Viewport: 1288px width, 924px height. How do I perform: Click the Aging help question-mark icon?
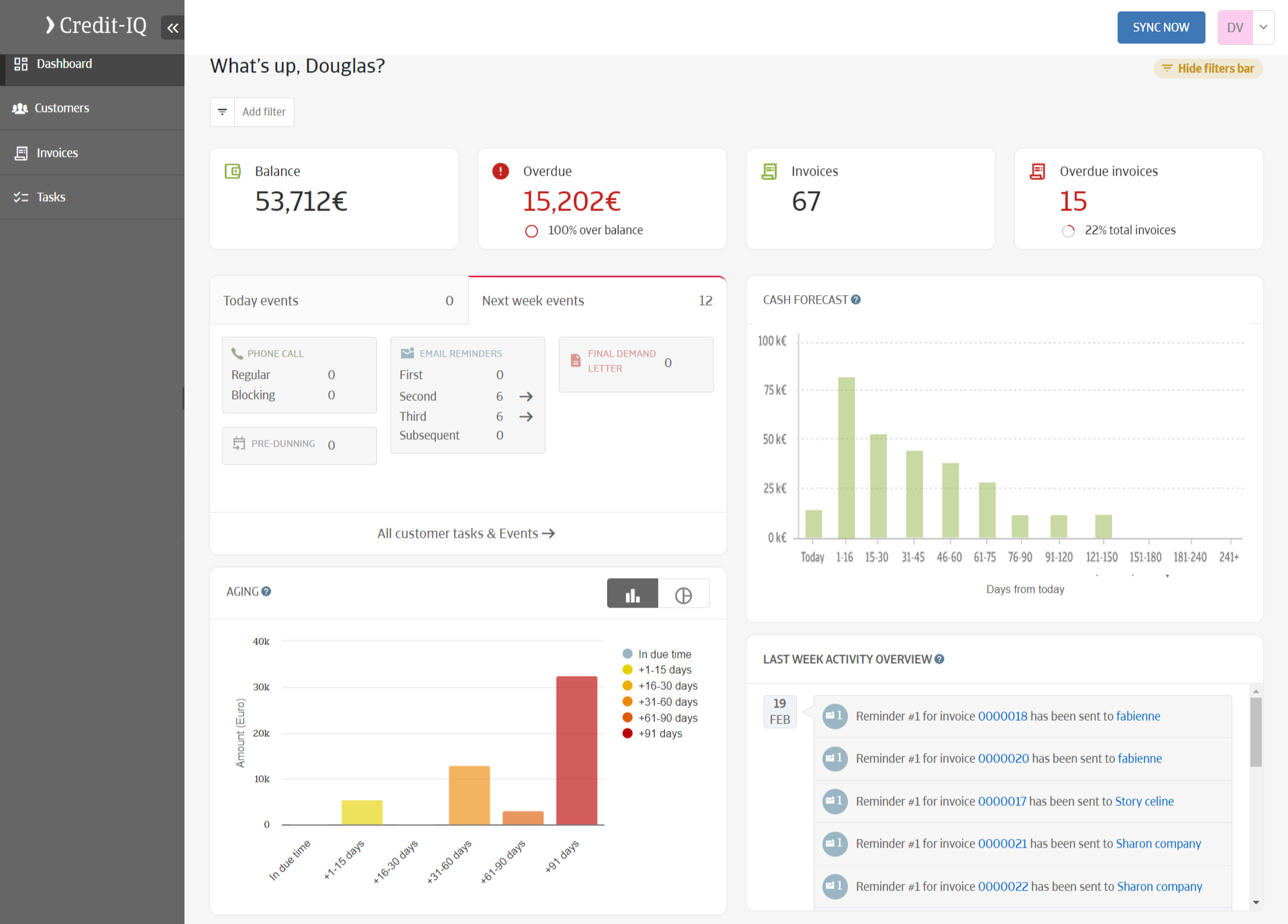(x=266, y=591)
